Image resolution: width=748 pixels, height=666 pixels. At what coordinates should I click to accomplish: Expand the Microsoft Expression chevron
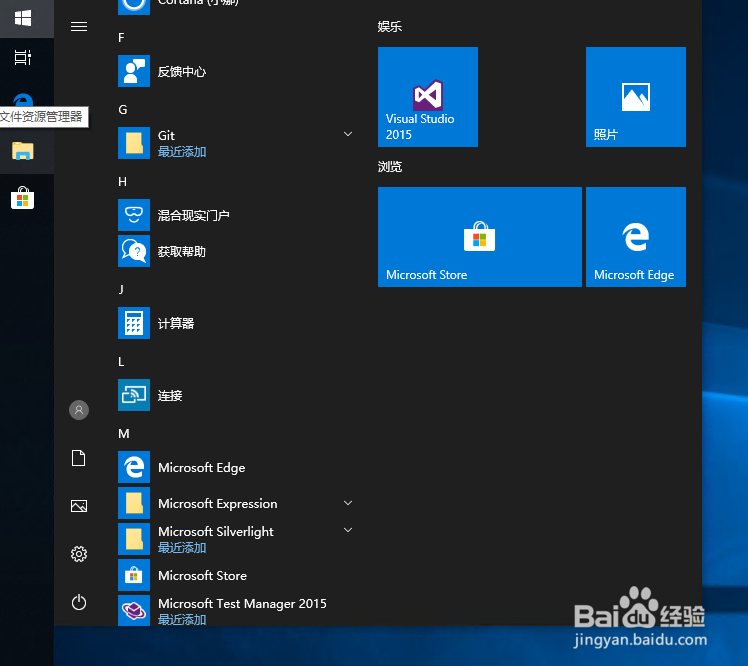coord(348,503)
